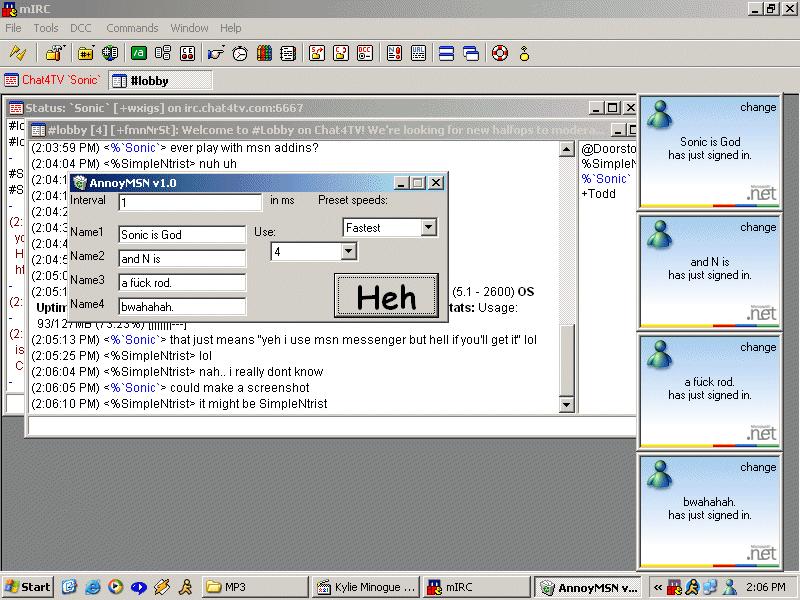Open the Channels list globe icon

(109, 53)
